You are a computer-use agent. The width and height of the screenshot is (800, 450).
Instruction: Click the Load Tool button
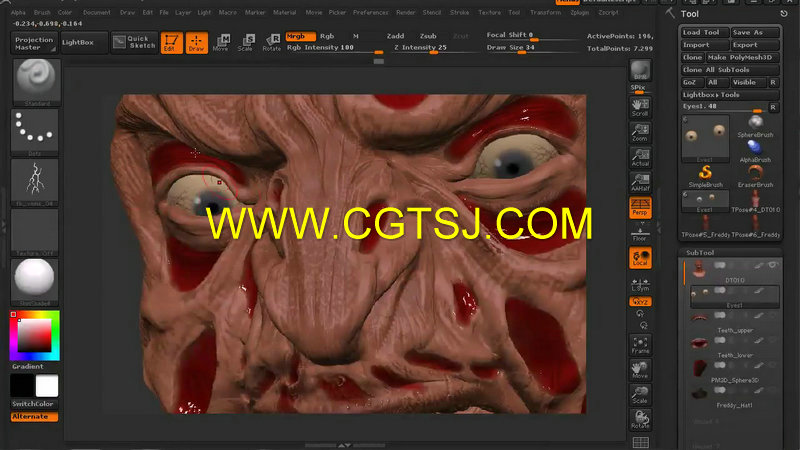[705, 32]
